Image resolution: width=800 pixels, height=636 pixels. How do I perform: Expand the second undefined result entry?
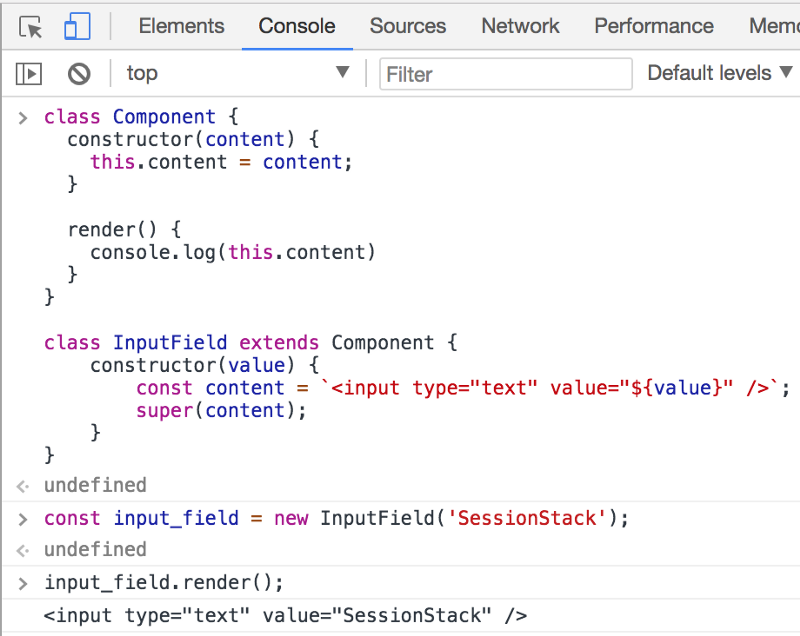pos(22,550)
